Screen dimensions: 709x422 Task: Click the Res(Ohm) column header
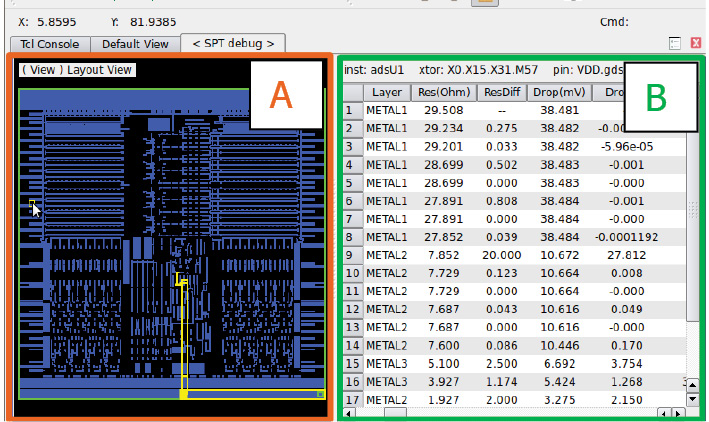click(x=443, y=93)
